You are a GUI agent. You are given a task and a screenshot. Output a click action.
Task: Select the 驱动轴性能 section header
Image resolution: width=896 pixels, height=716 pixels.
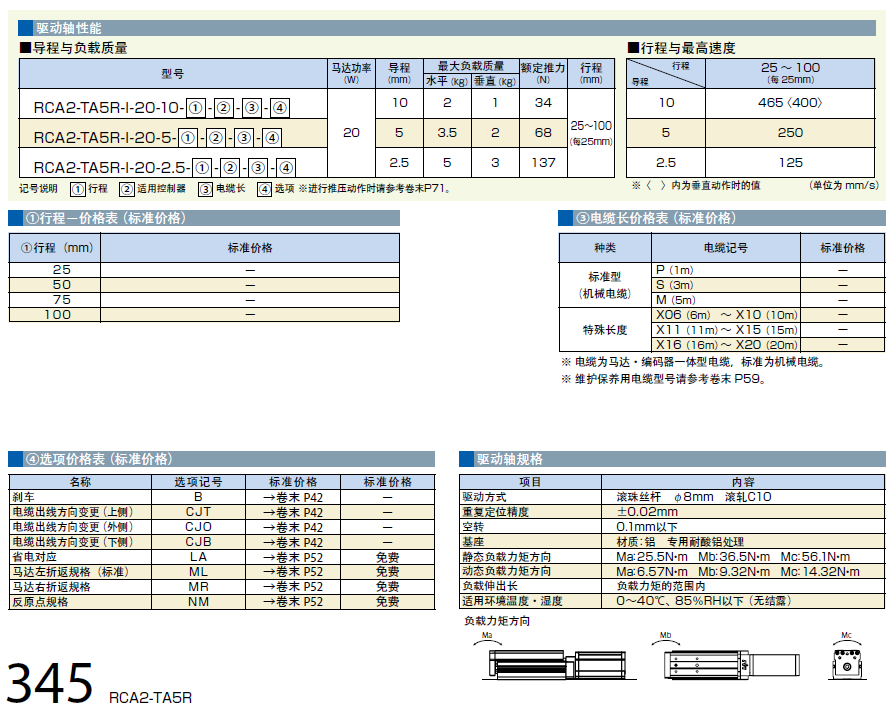coord(68,28)
